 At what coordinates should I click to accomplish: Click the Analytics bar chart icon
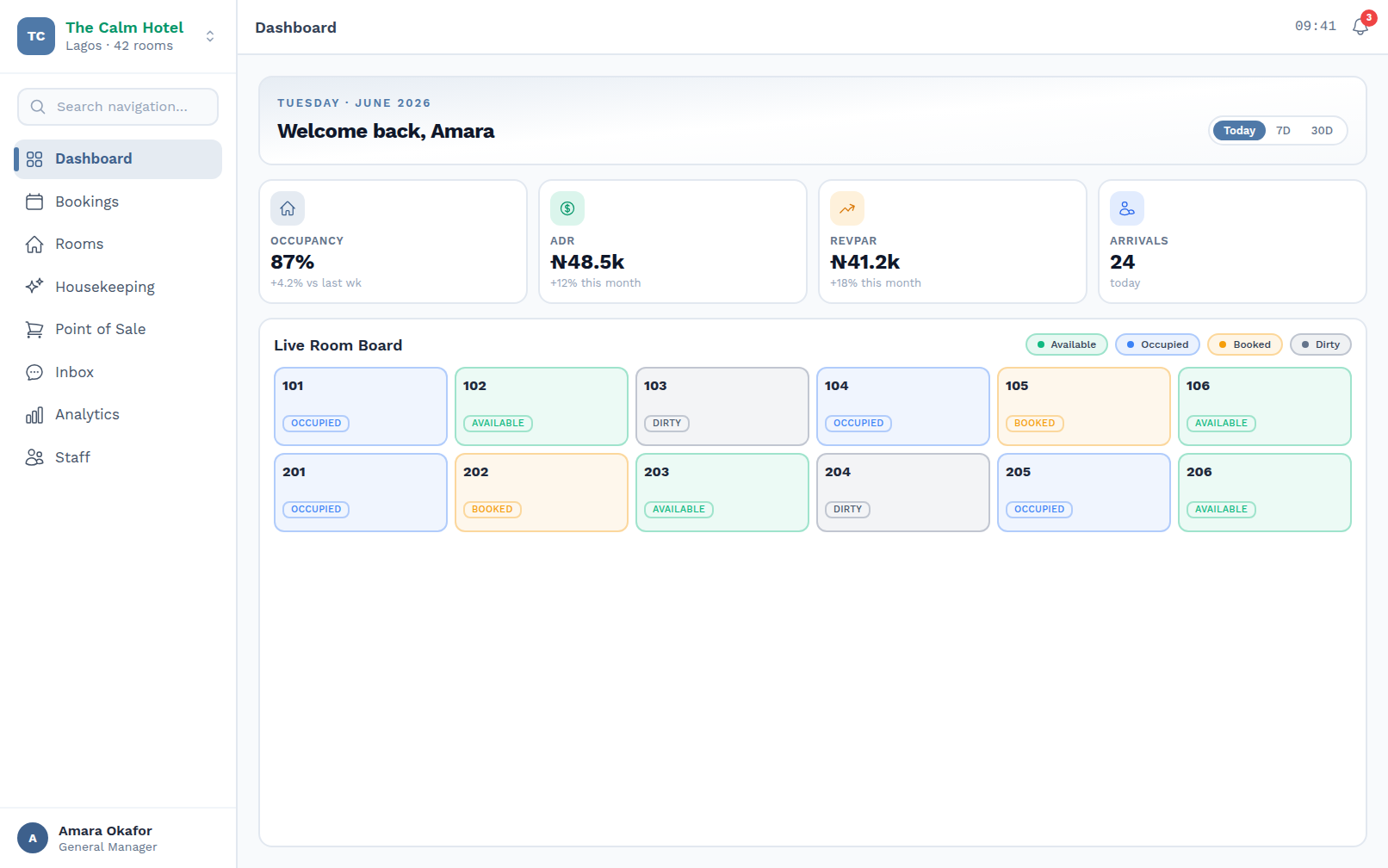tap(34, 415)
